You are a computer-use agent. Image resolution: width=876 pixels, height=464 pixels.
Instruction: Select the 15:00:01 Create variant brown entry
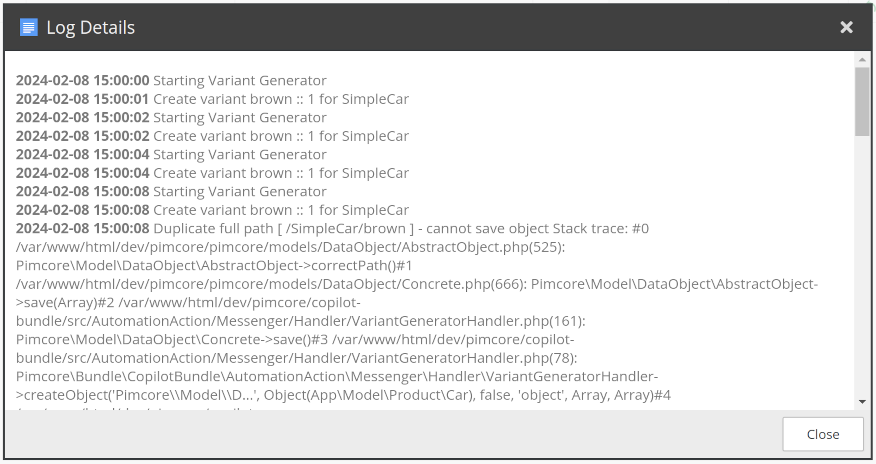point(212,99)
